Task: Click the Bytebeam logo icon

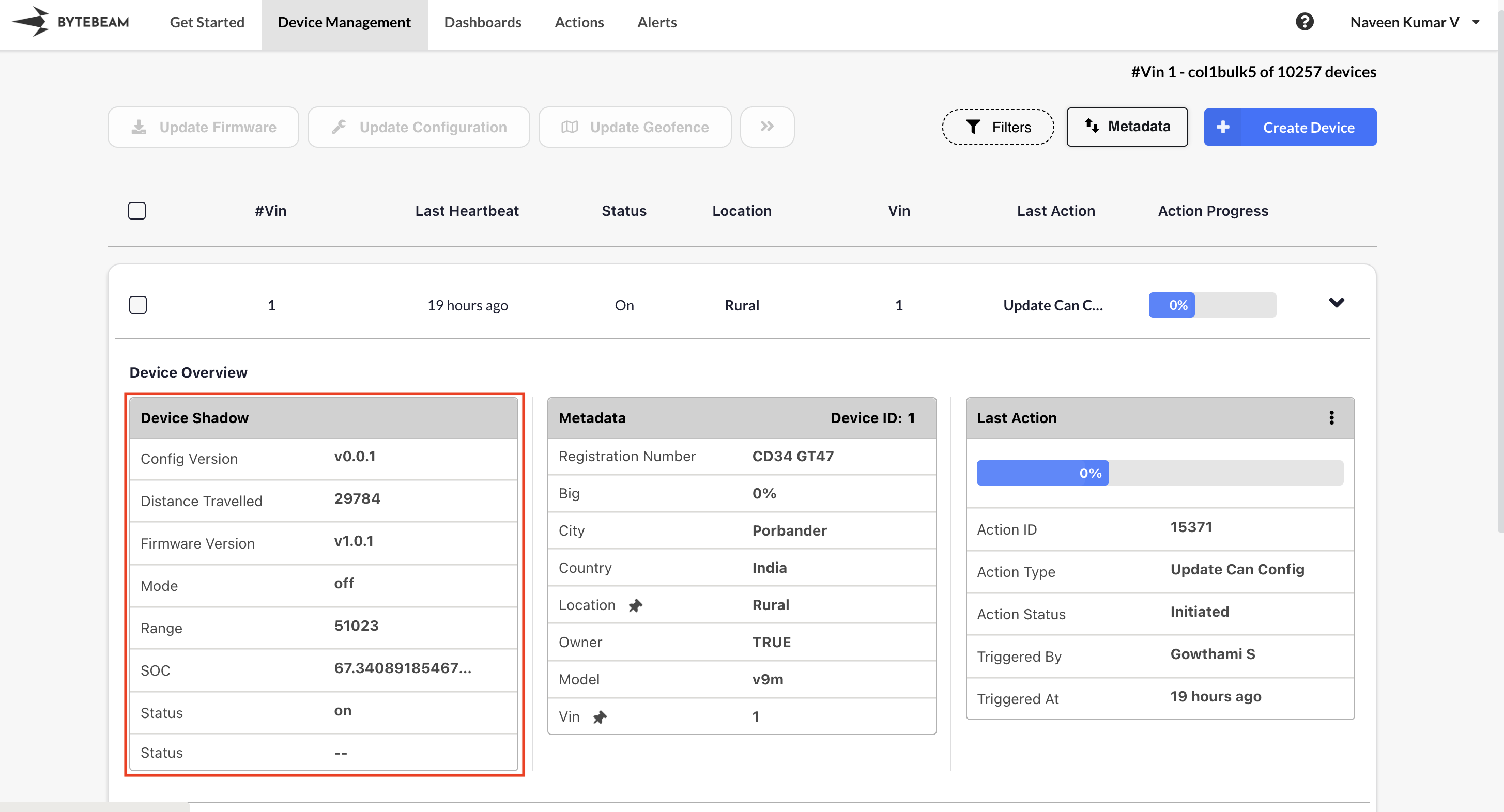Action: (32, 22)
